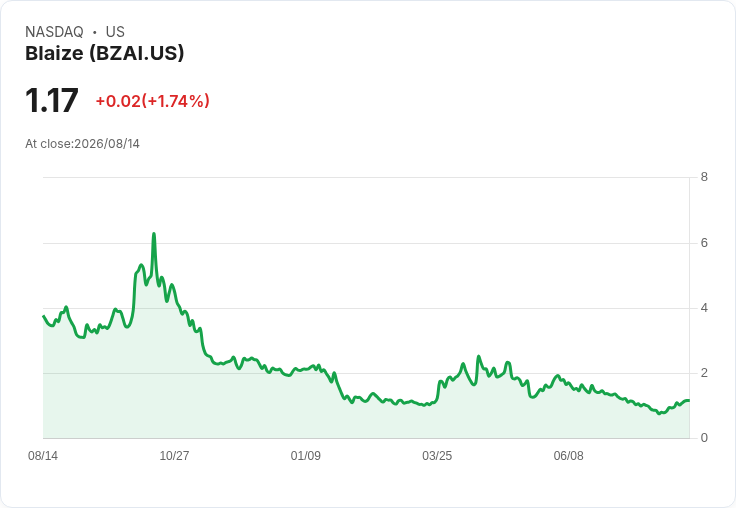Click the At close:2026/08/14 timestamp
Image resolution: width=736 pixels, height=508 pixels.
[83, 143]
